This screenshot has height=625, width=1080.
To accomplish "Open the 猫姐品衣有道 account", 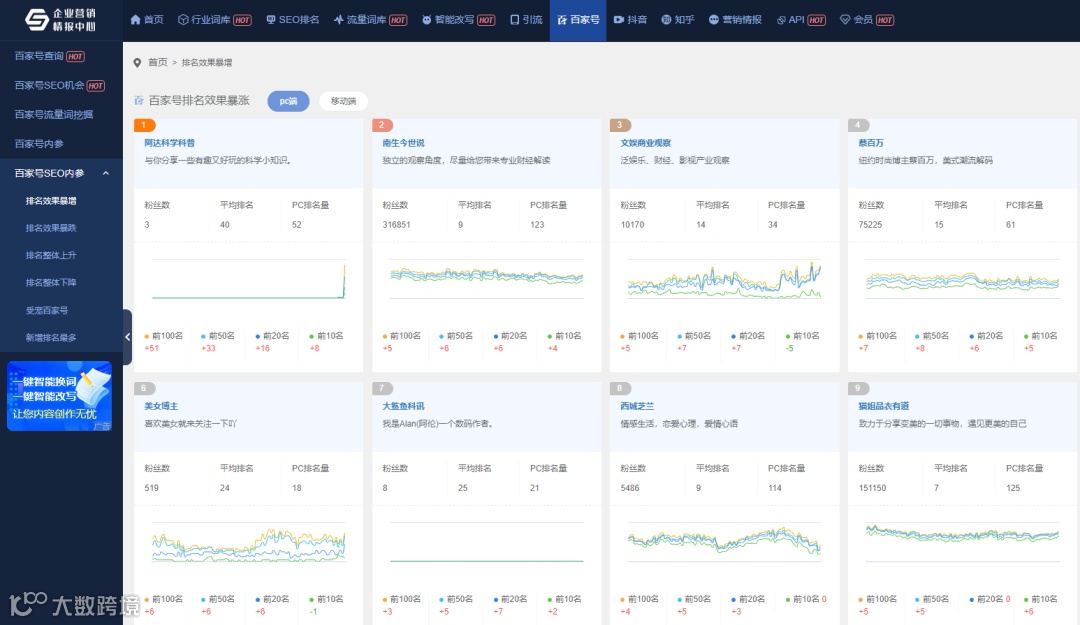I will (x=884, y=407).
